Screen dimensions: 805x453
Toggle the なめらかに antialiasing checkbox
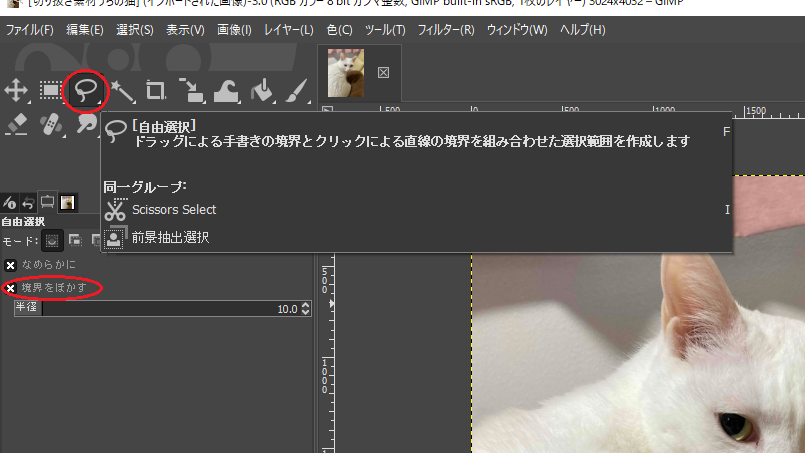11,265
